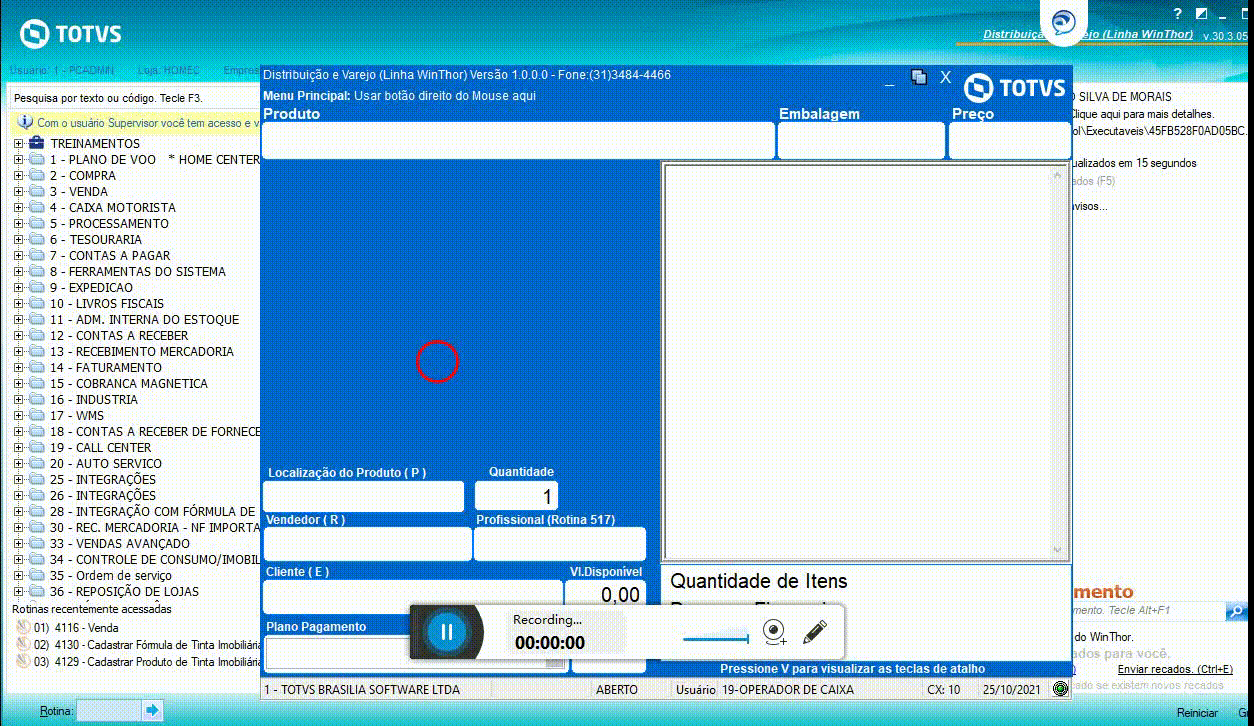Expand the 5 - PROCESSAMENTO node
The width and height of the screenshot is (1254, 726).
pyautogui.click(x=18, y=223)
